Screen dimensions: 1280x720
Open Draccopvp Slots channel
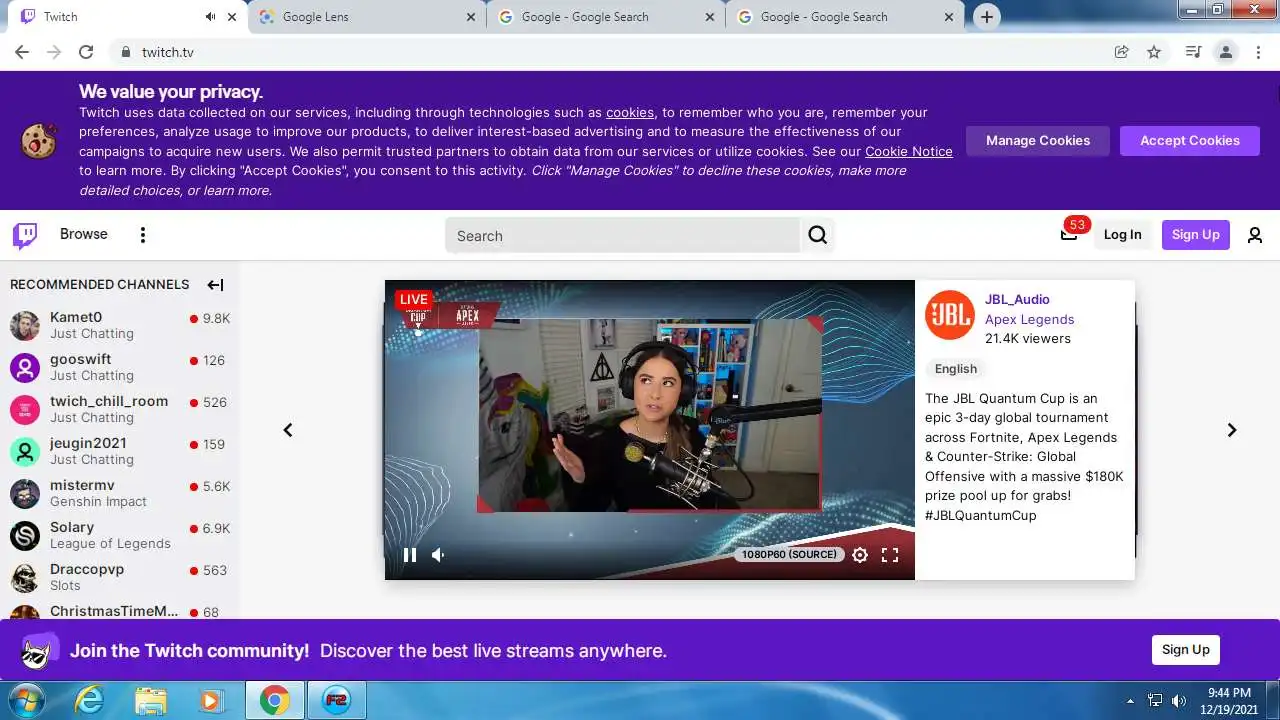(x=120, y=577)
